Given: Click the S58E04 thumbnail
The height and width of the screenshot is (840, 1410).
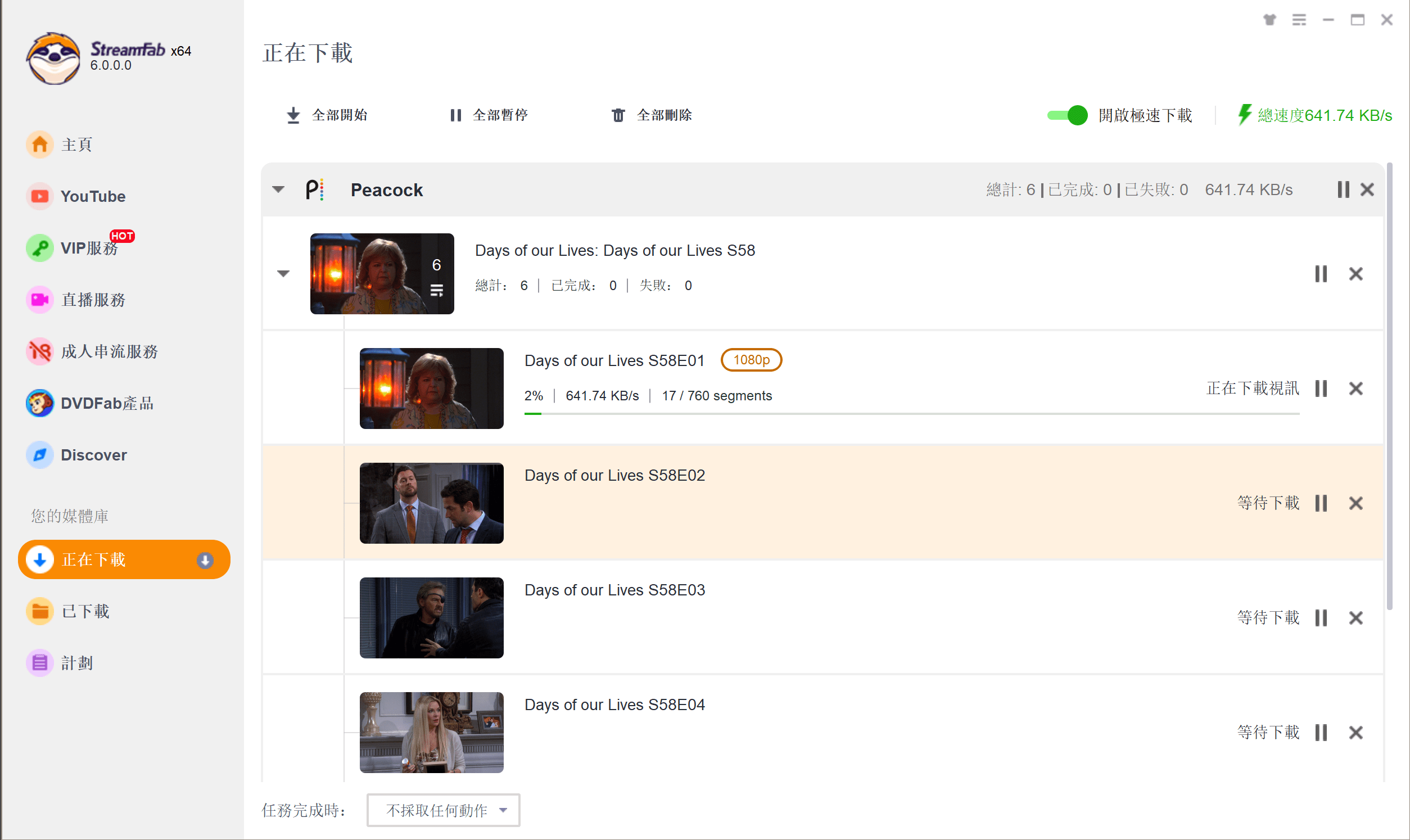Looking at the screenshot, I should (431, 733).
